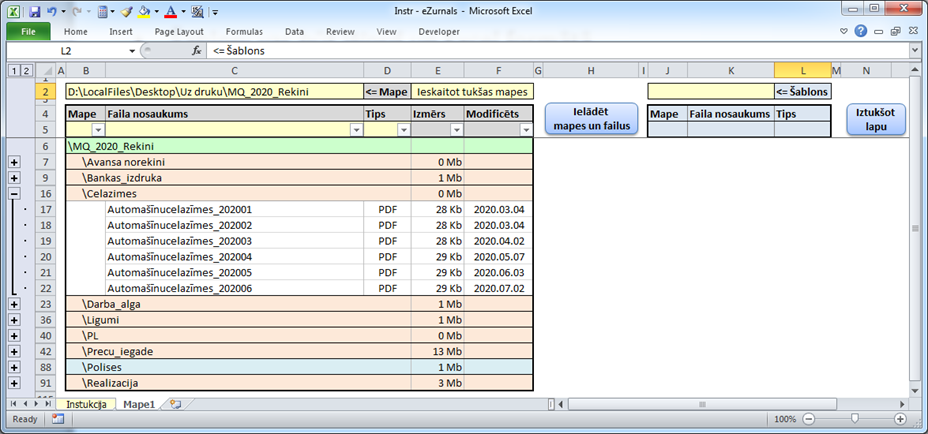Open the Font Color dropdown arrow

tap(183, 11)
